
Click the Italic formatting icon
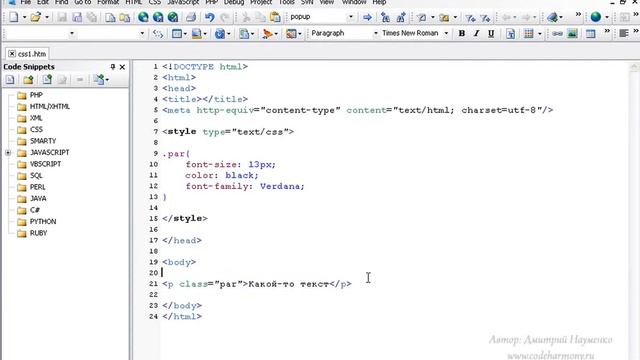click(476, 33)
